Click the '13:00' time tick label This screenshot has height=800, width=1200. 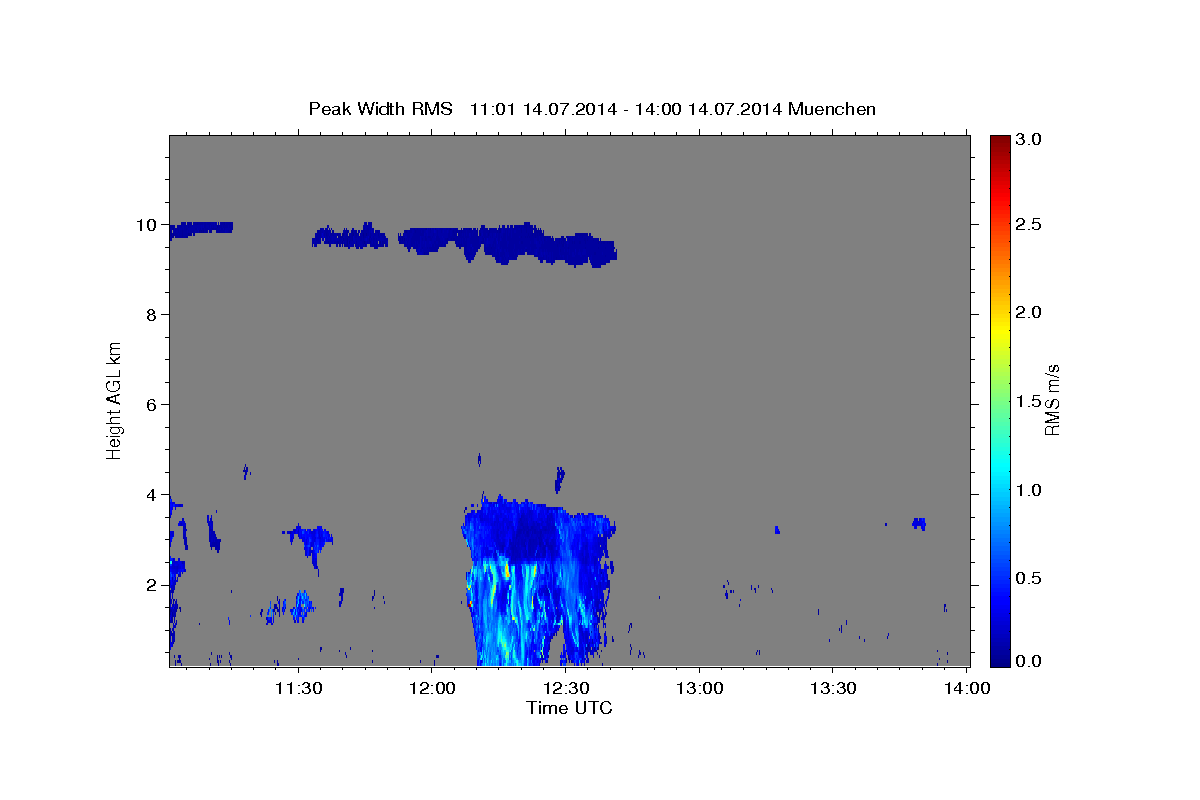pyautogui.click(x=700, y=688)
